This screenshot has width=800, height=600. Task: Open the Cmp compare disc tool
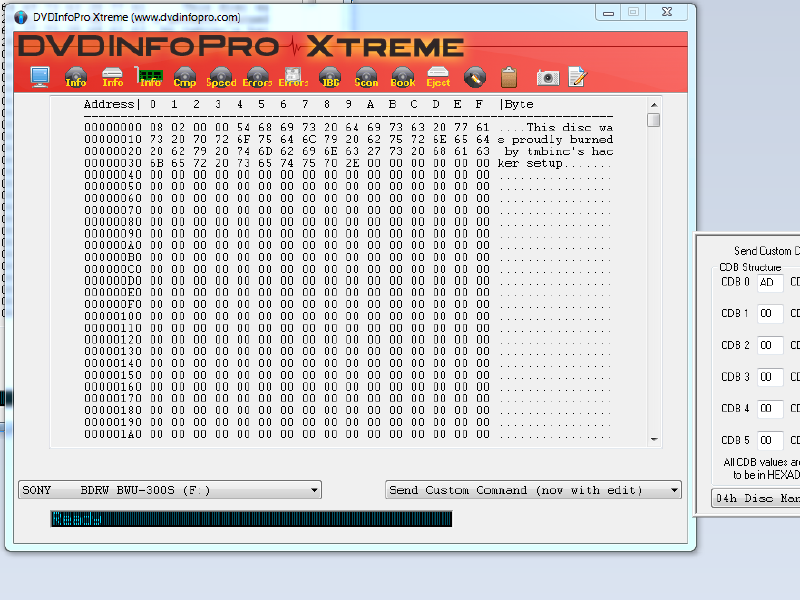click(x=184, y=76)
